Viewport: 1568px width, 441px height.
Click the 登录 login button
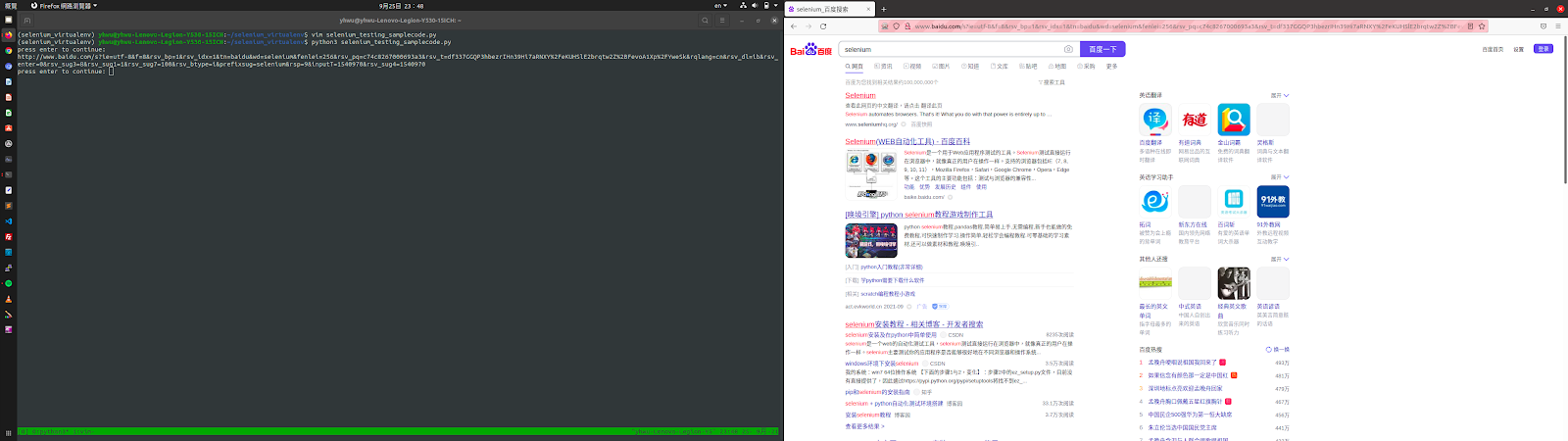[1543, 49]
